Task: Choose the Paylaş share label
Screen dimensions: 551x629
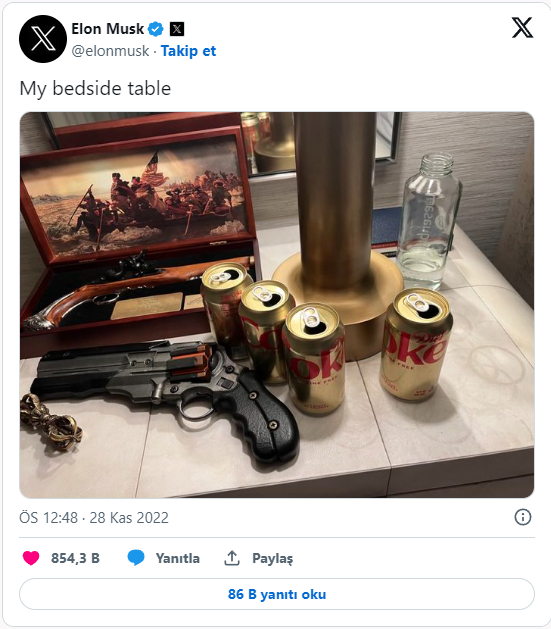Action: coord(273,558)
